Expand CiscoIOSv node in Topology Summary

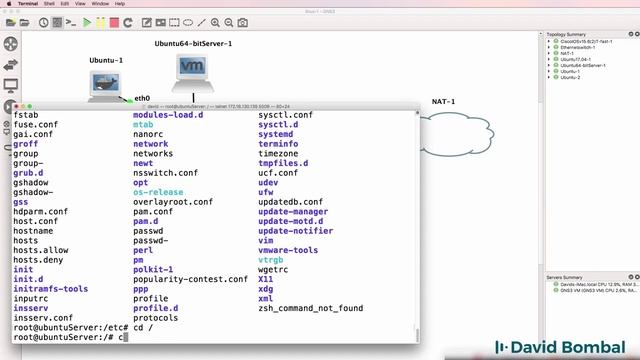pos(549,41)
